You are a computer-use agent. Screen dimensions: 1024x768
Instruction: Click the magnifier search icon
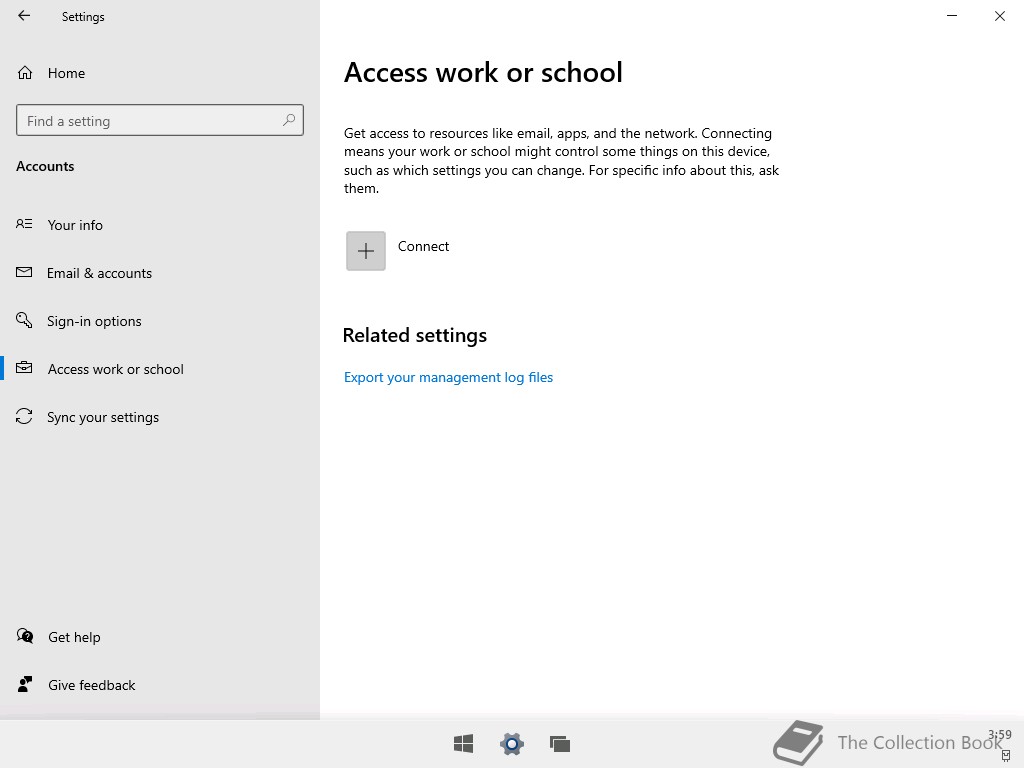pyautogui.click(x=289, y=120)
